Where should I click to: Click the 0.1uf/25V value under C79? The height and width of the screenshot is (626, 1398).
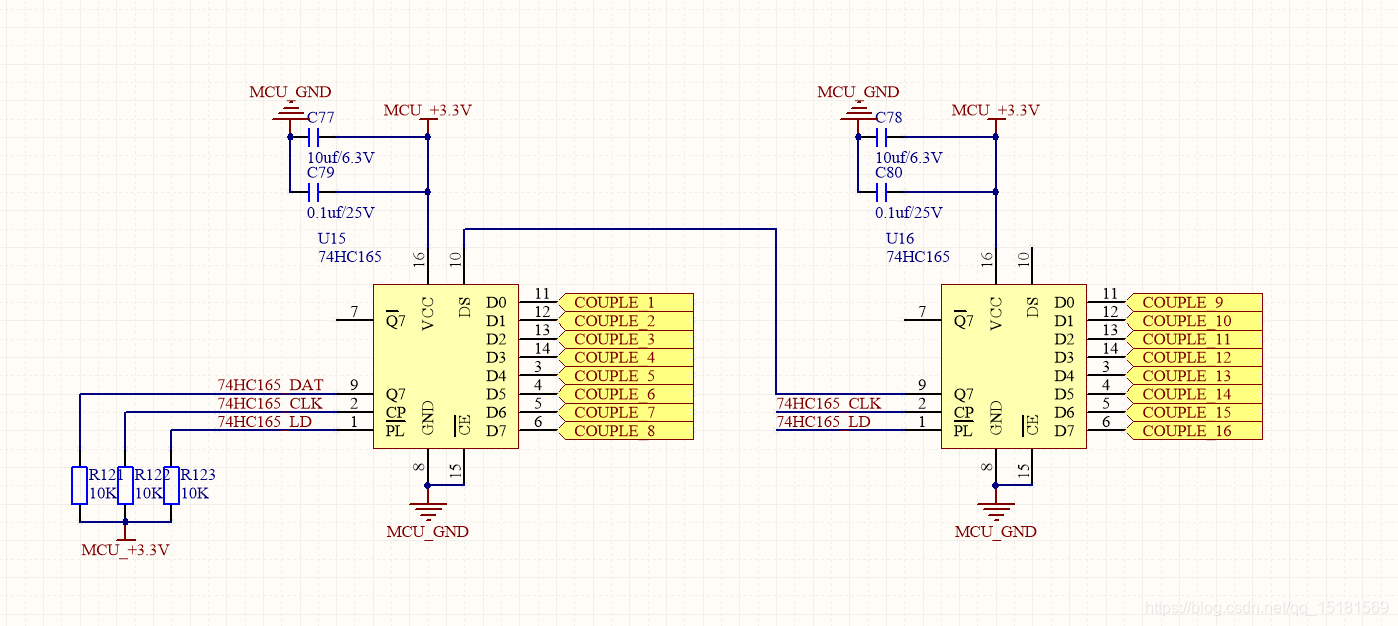point(340,213)
